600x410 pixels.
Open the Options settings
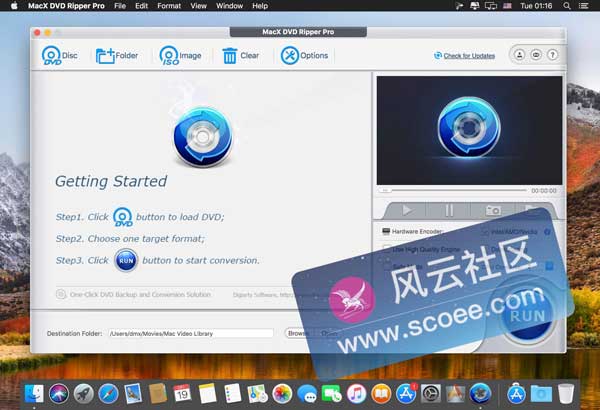[x=304, y=56]
